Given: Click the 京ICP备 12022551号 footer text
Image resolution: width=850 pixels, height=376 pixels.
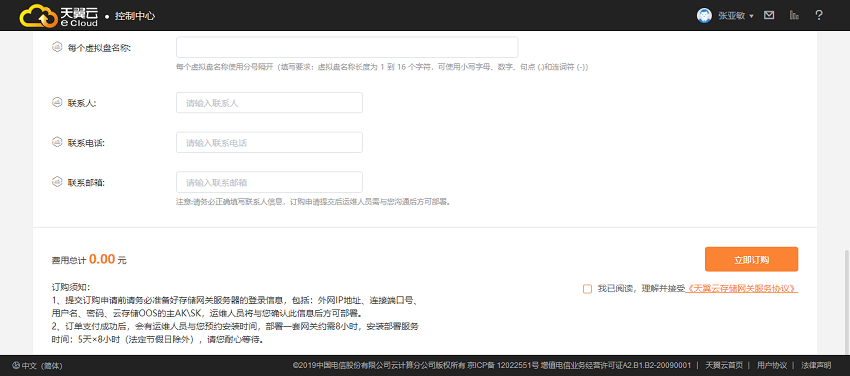Looking at the screenshot, I should [x=503, y=366].
